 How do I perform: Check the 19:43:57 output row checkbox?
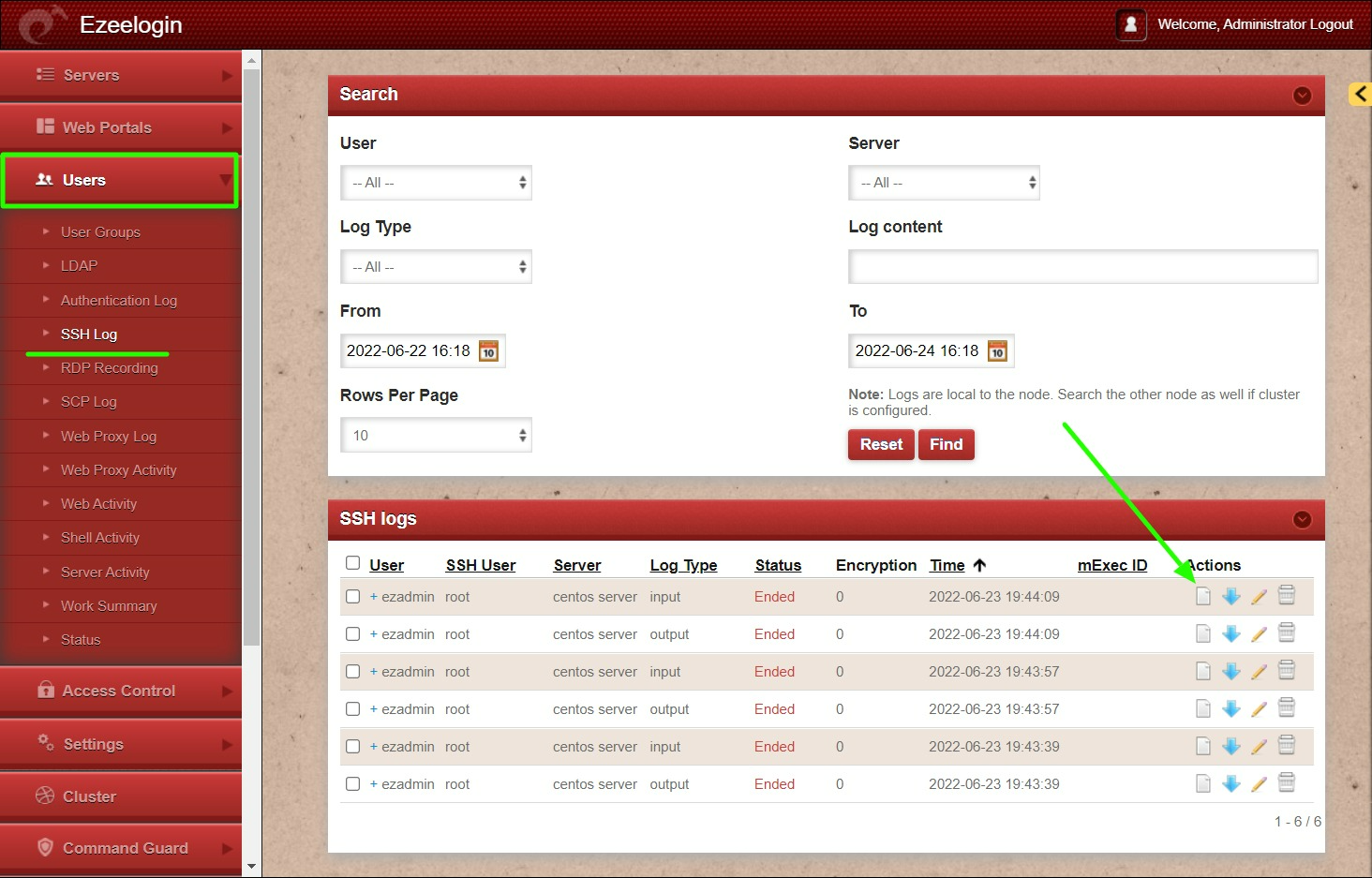pyautogui.click(x=352, y=708)
